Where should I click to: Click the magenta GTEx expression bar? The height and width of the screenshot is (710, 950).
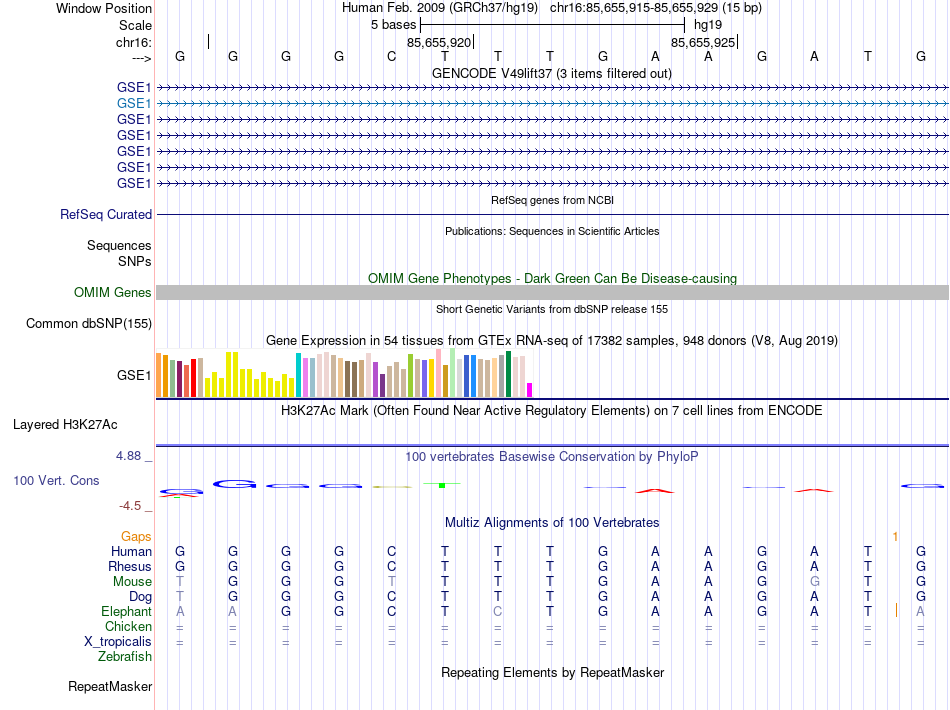[x=530, y=390]
